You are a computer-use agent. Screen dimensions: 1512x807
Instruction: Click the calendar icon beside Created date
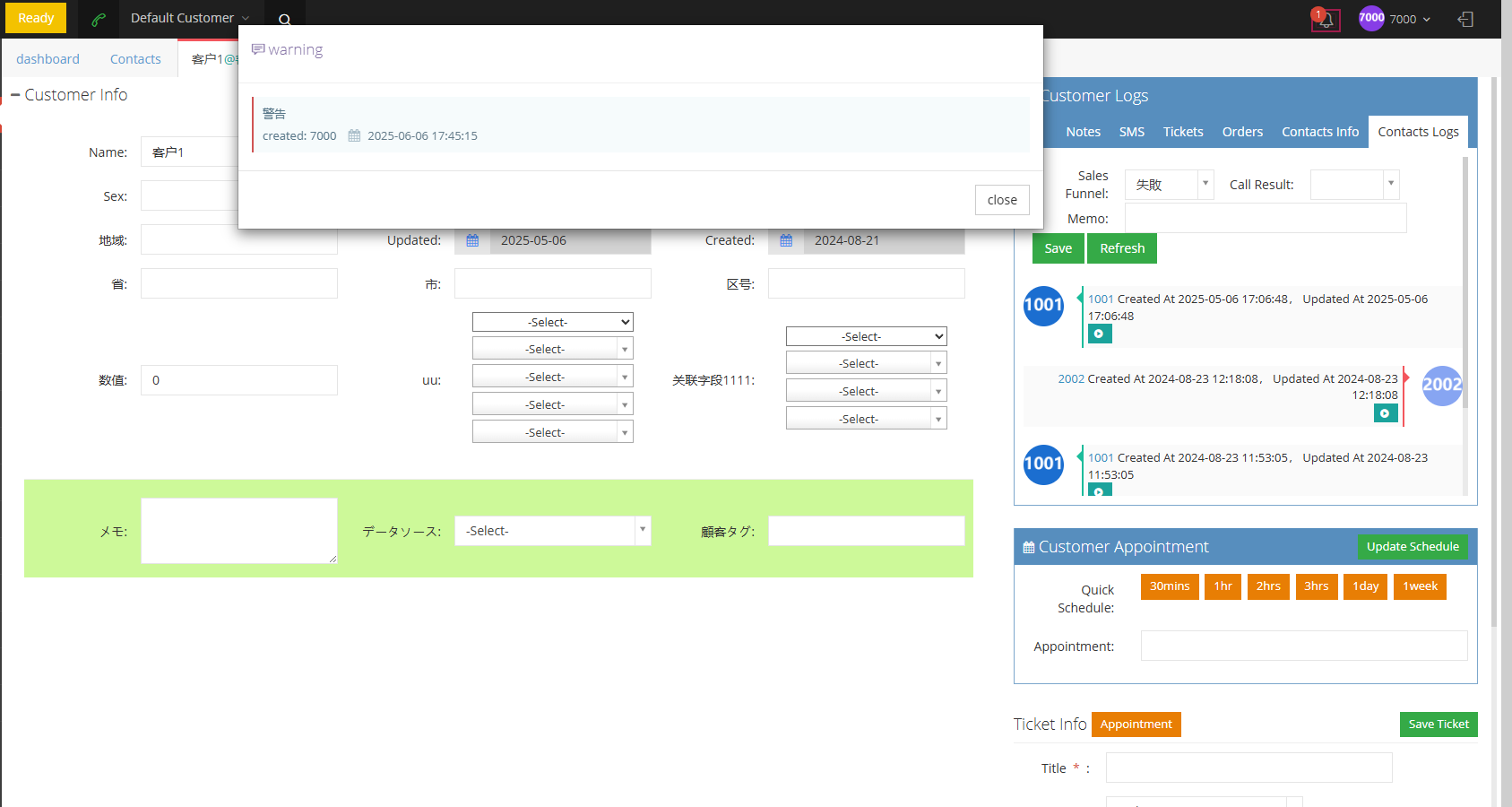786,240
